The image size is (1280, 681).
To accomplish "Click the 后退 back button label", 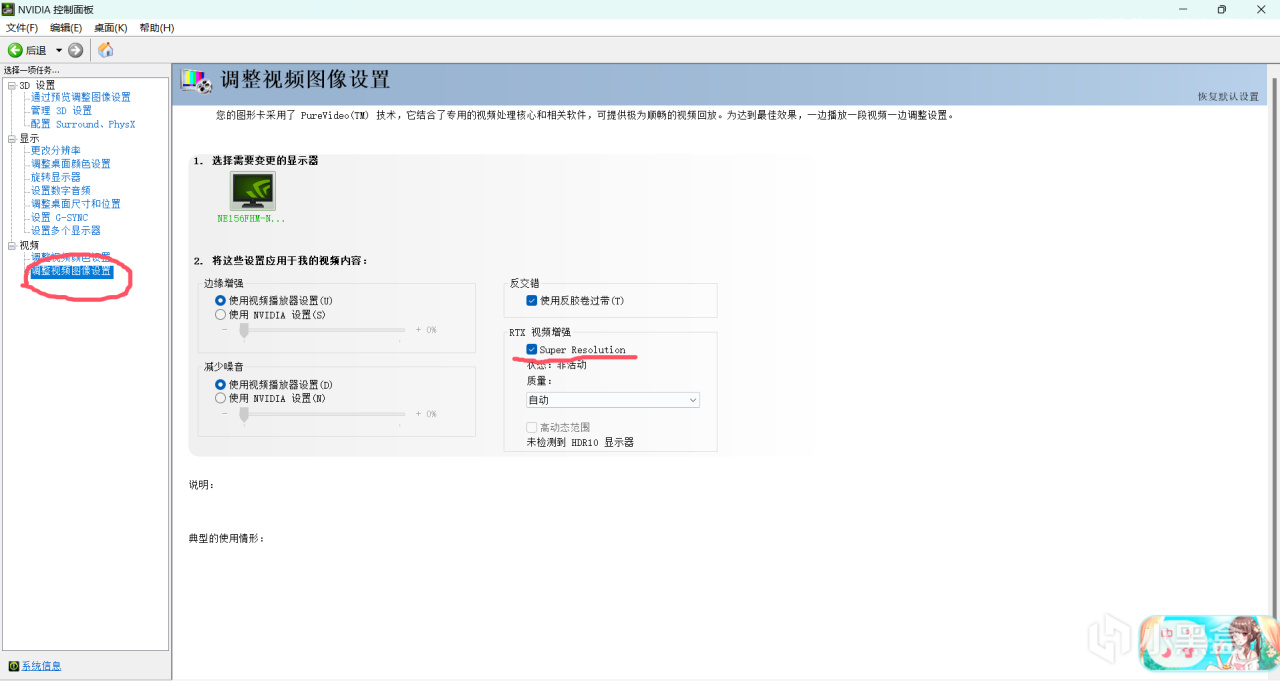I will click(36, 50).
